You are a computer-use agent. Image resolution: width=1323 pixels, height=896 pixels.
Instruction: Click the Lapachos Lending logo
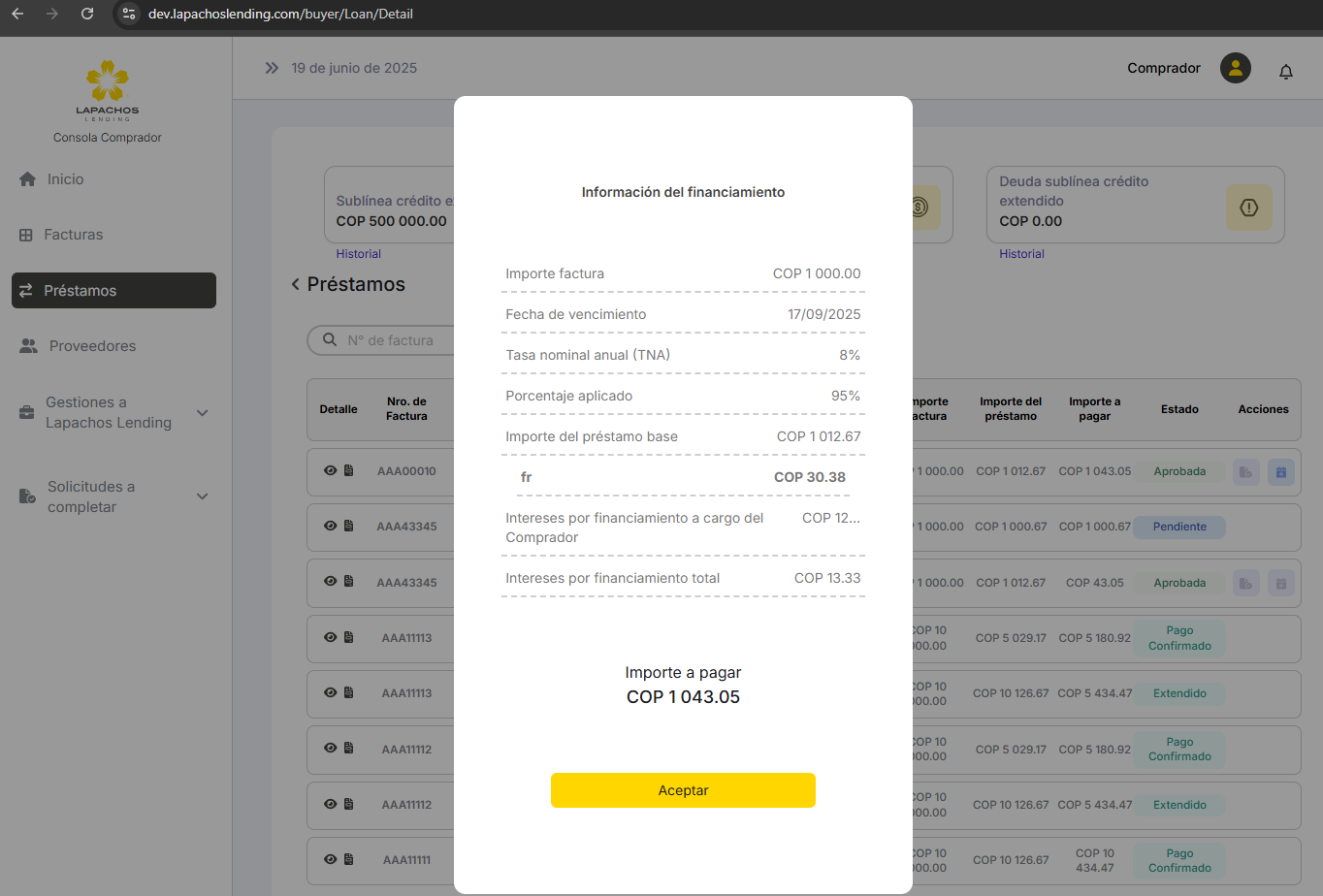click(108, 89)
